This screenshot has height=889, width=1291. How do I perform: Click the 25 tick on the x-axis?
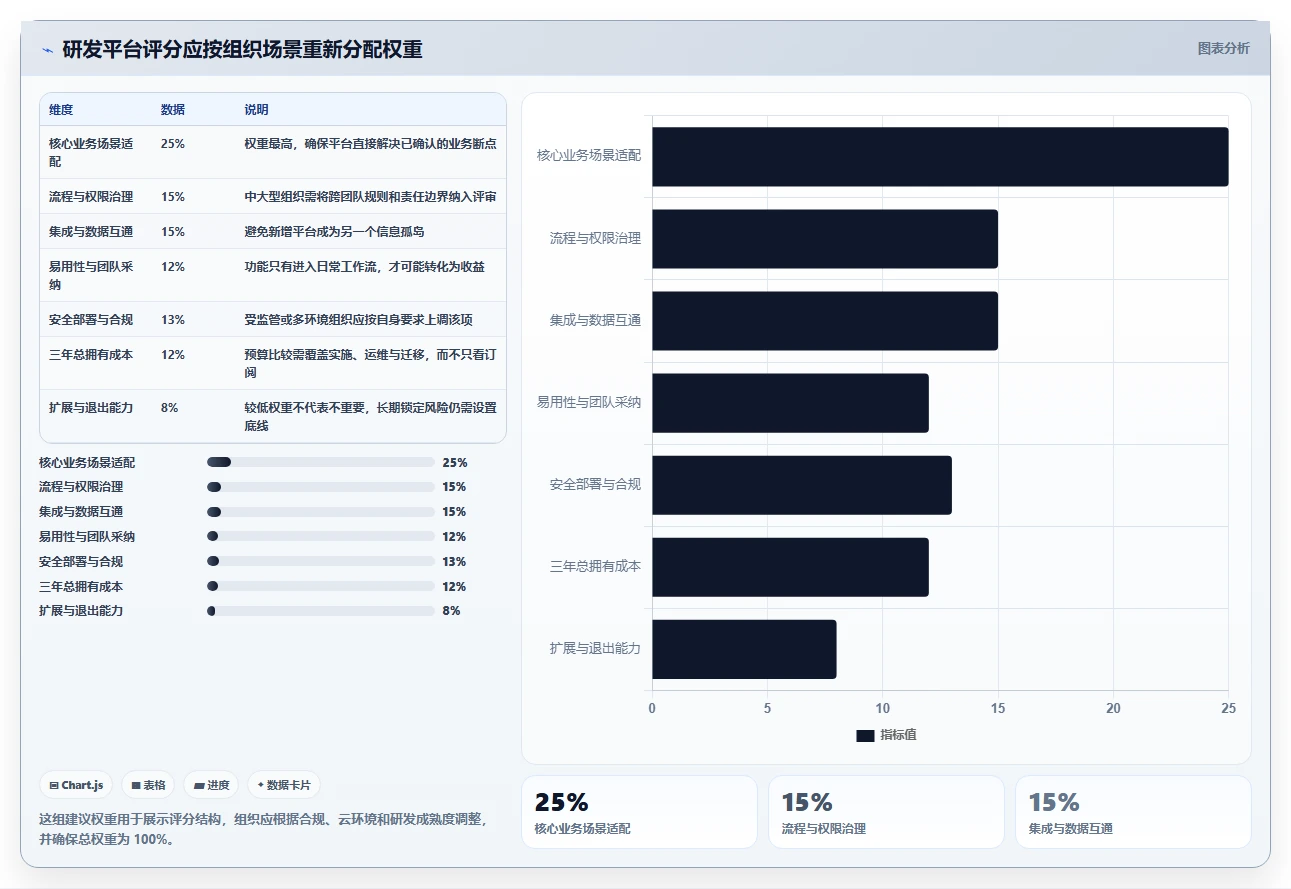(x=1229, y=708)
